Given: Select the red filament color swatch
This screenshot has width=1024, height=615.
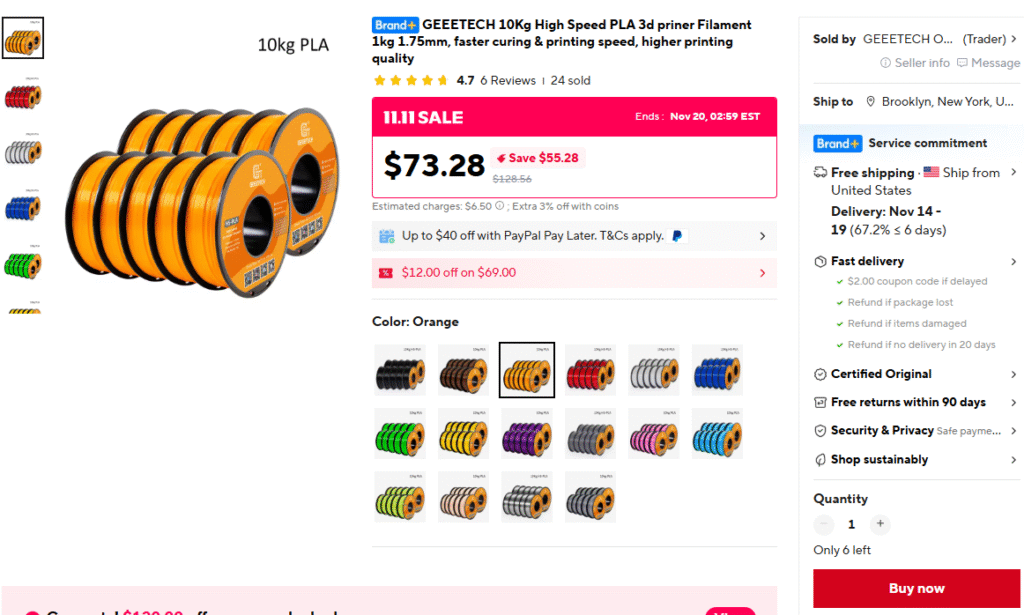Looking at the screenshot, I should point(590,370).
